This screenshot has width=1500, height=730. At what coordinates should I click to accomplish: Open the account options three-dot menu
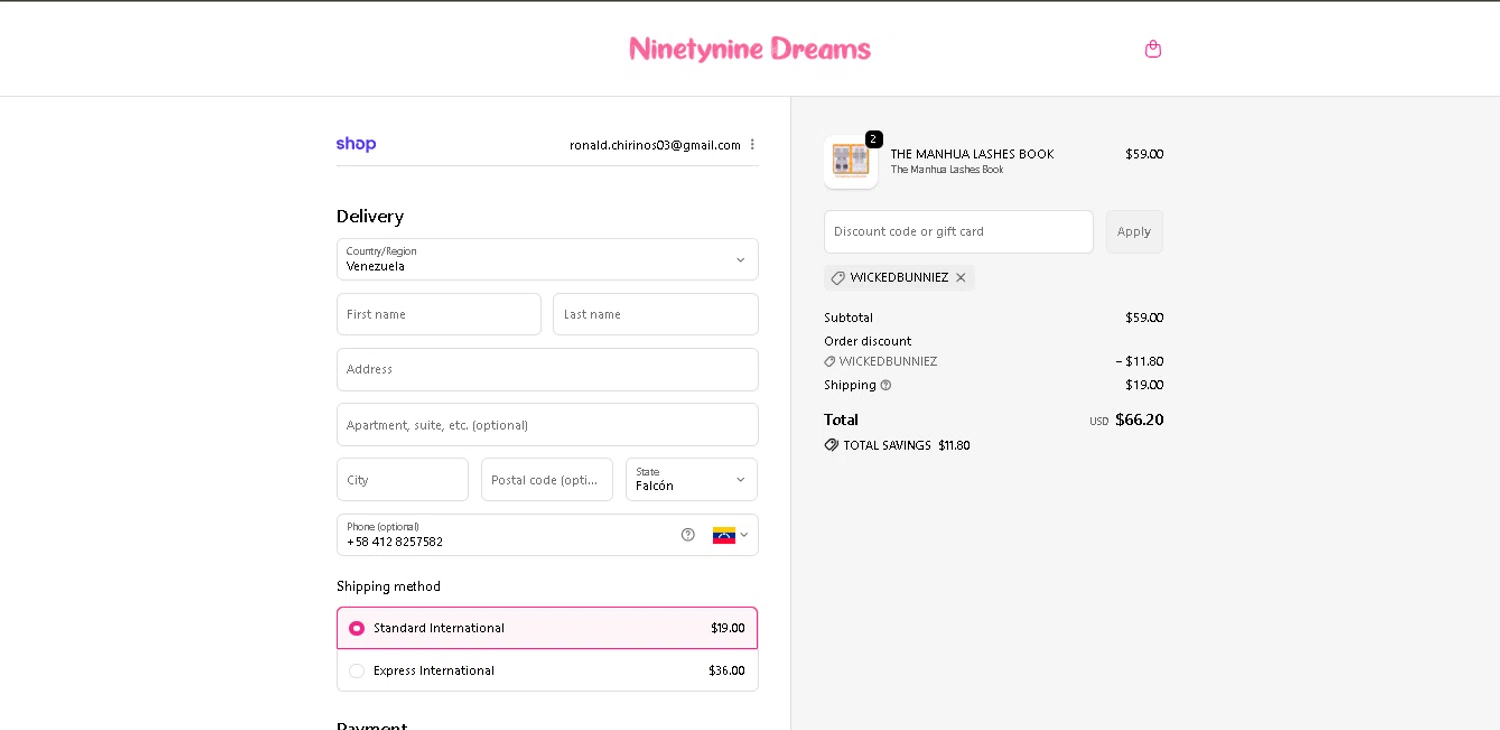pyautogui.click(x=752, y=145)
